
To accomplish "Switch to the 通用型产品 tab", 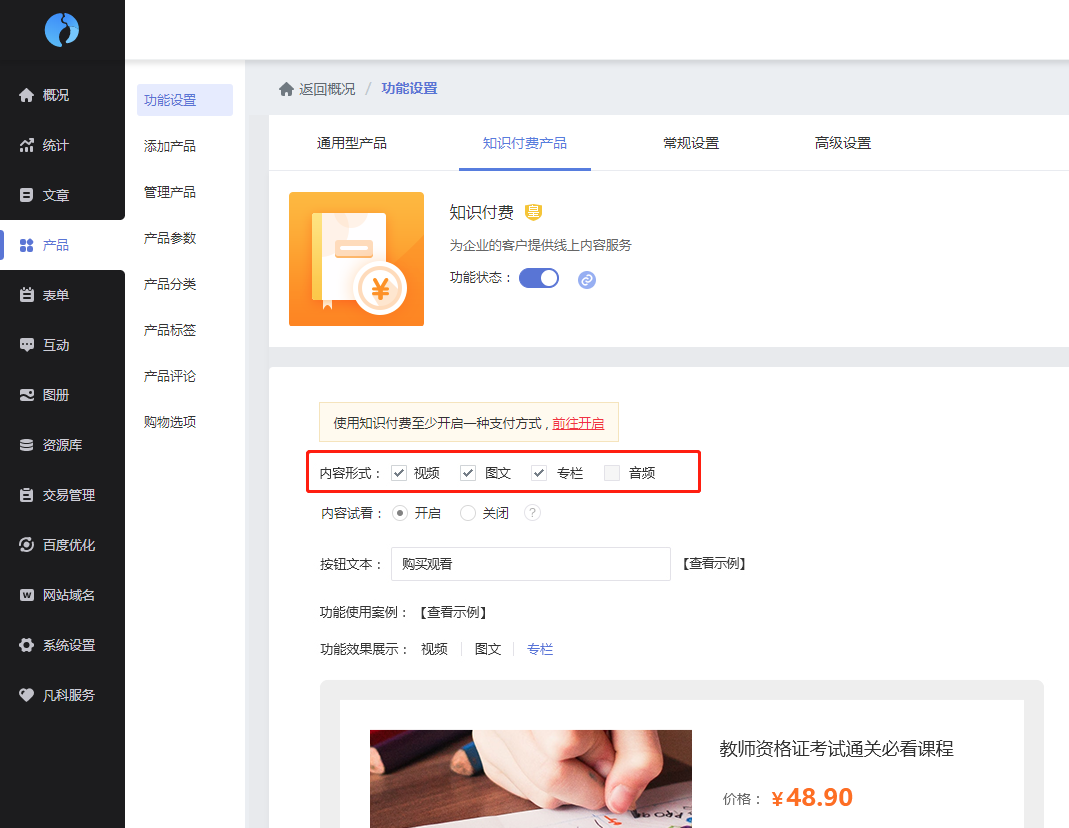I will [x=352, y=143].
